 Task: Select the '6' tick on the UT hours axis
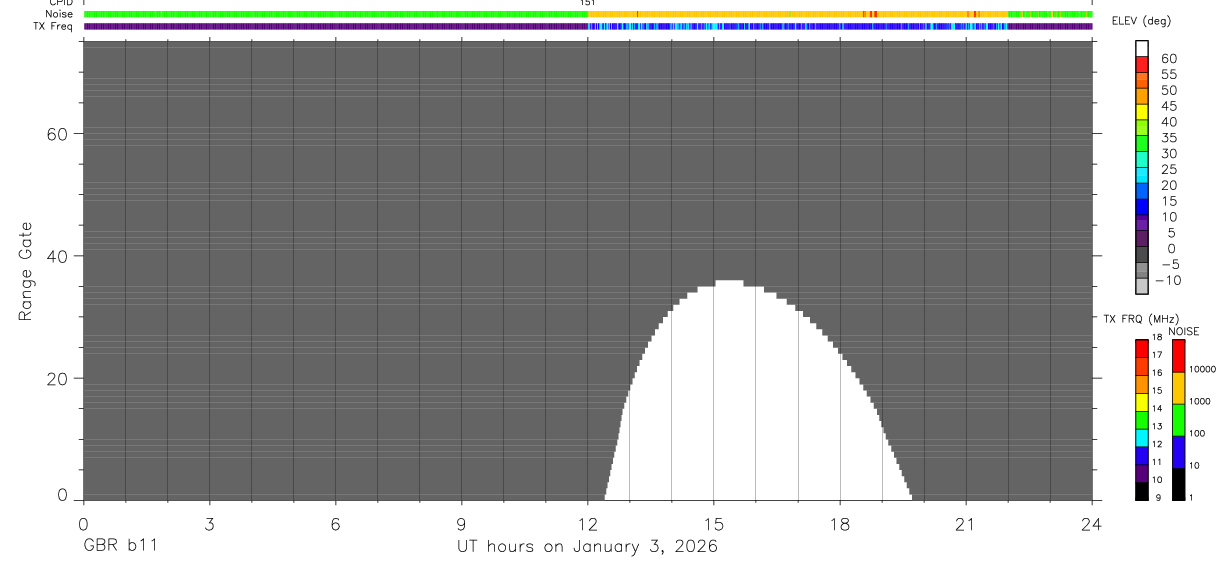(335, 524)
